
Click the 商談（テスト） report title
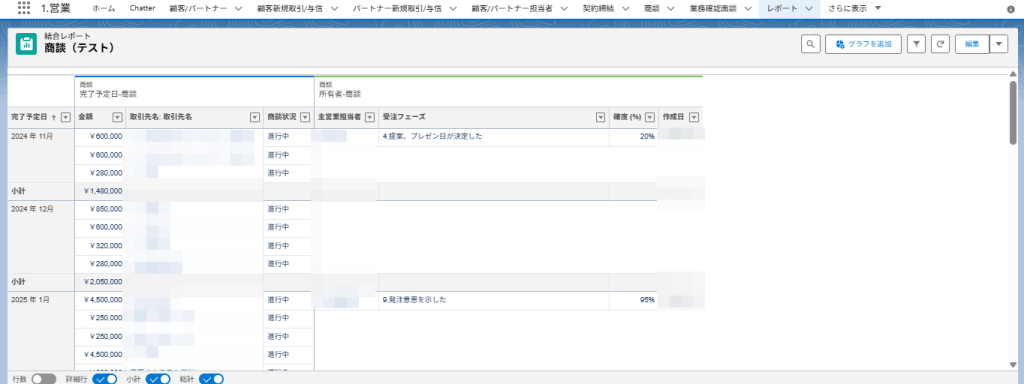pos(80,48)
